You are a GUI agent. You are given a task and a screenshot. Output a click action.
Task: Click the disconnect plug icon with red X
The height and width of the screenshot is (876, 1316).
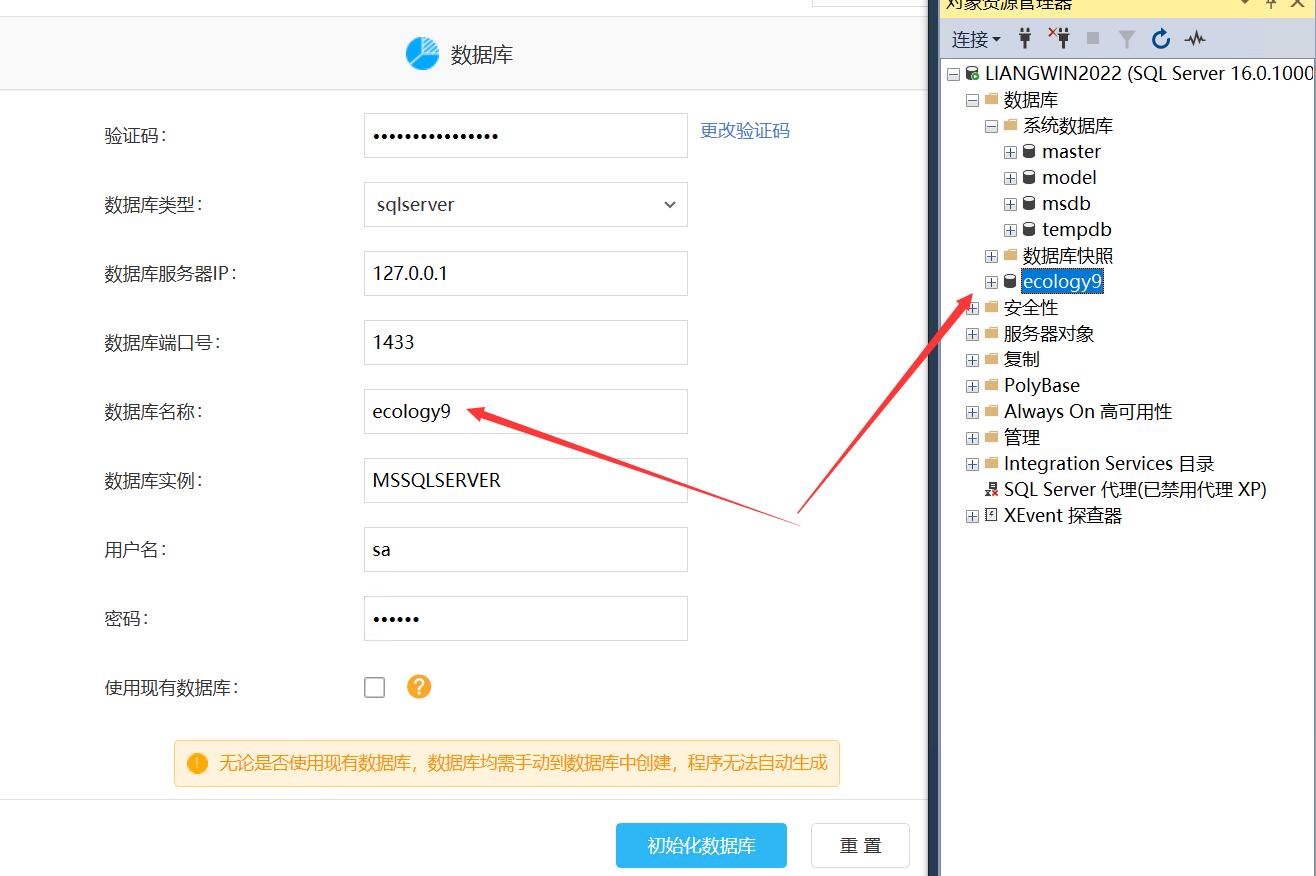pos(1059,38)
